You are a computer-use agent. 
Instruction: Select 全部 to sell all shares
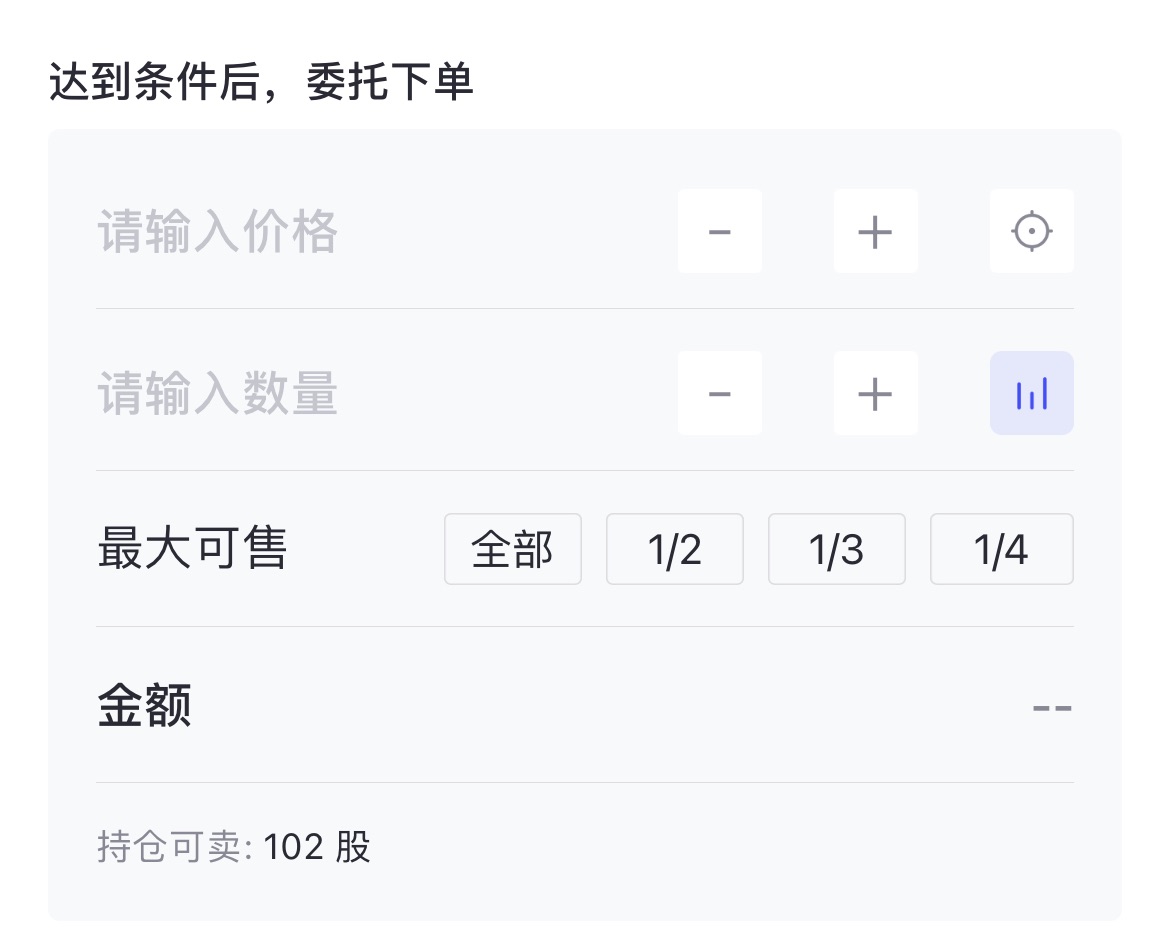click(x=513, y=549)
